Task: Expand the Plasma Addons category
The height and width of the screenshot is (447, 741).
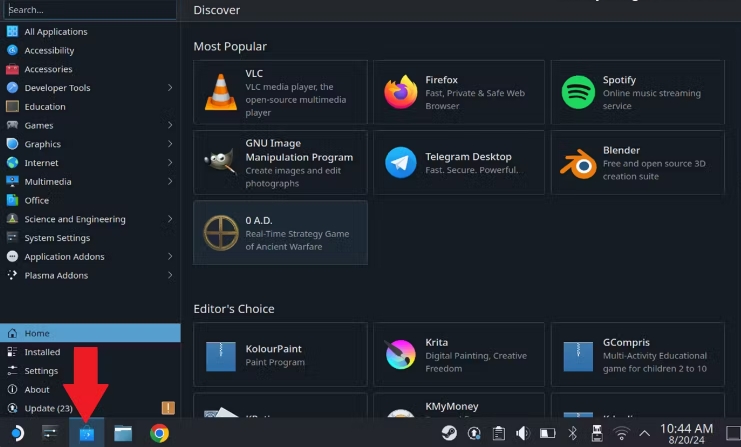Action: click(x=170, y=275)
